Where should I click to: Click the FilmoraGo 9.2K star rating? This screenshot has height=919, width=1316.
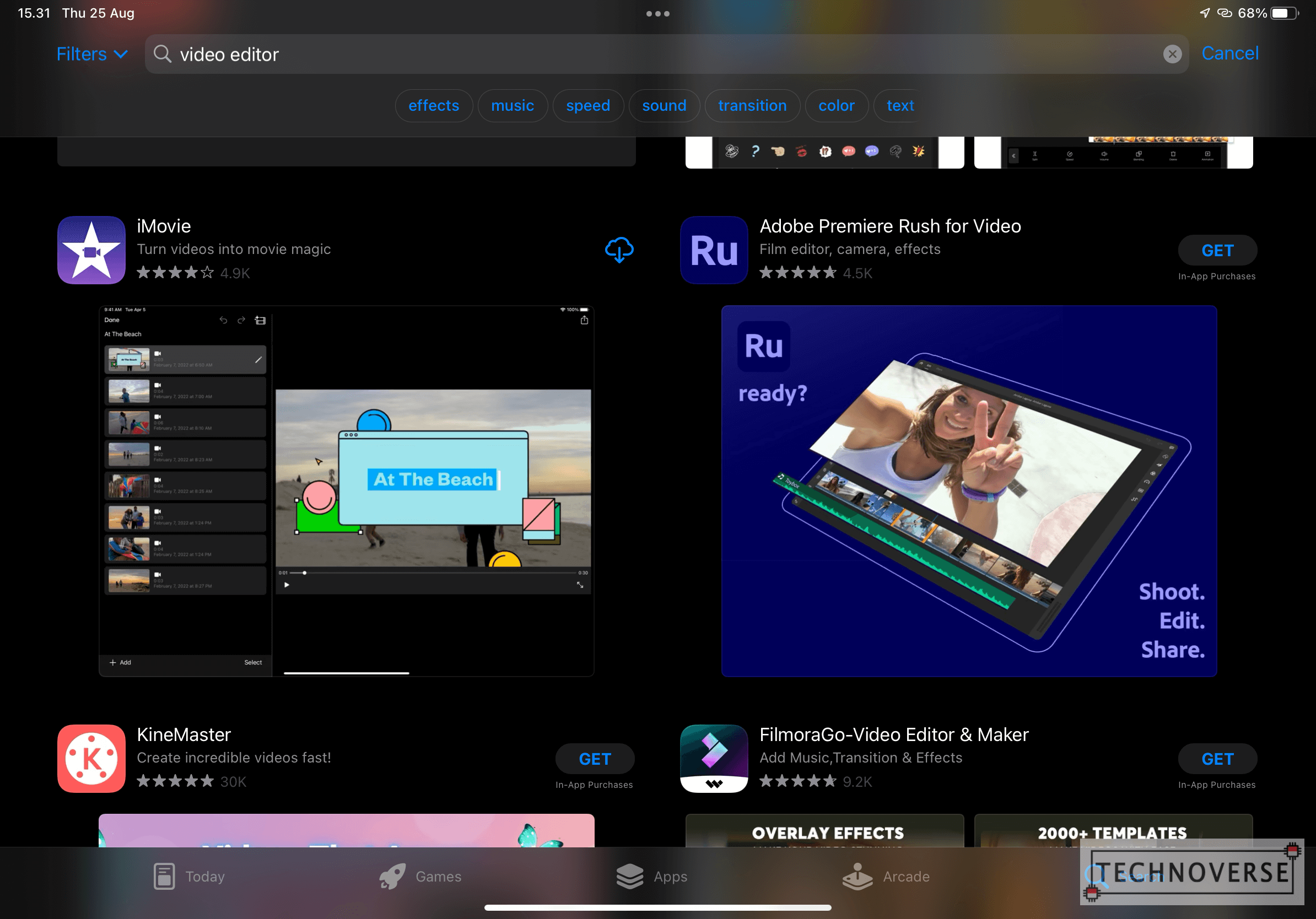[816, 781]
